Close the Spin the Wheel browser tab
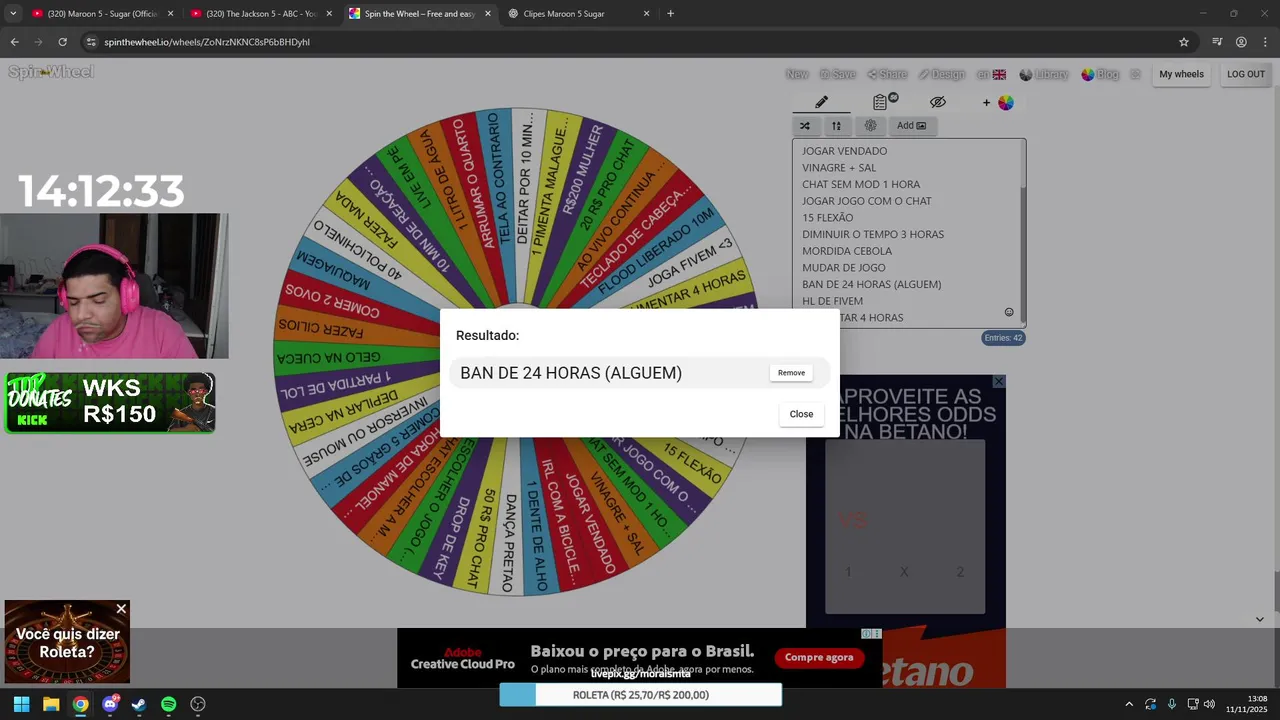 [x=488, y=14]
